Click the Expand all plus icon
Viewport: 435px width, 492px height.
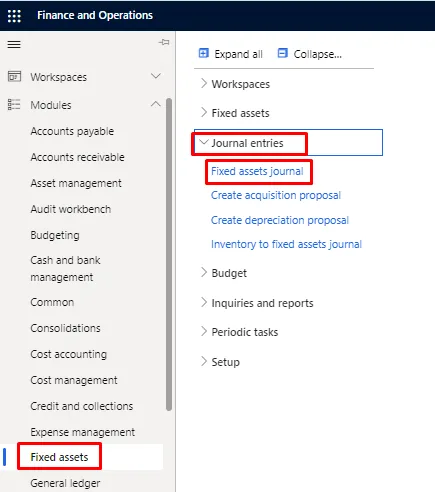click(204, 53)
